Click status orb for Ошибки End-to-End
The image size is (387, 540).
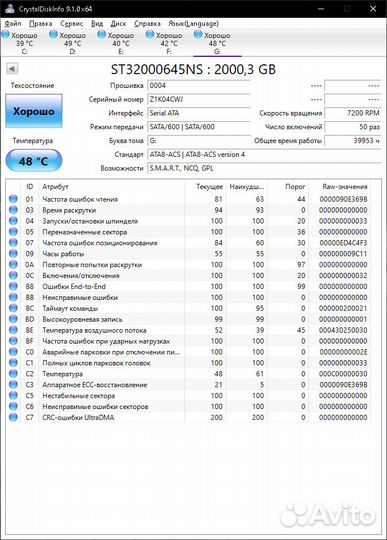coord(13,286)
